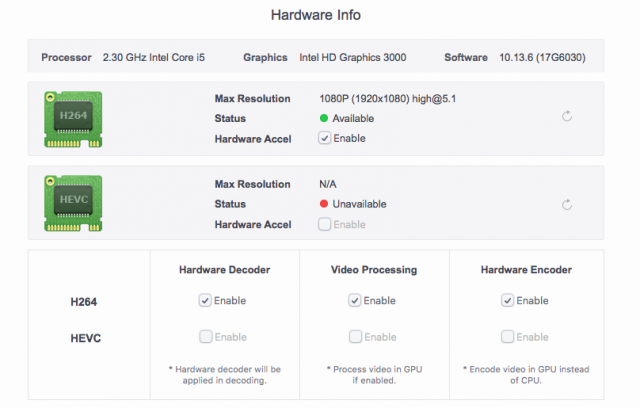Select the 10.13.6 (17G6030) software version
The width and height of the screenshot is (640, 408).
tap(542, 57)
